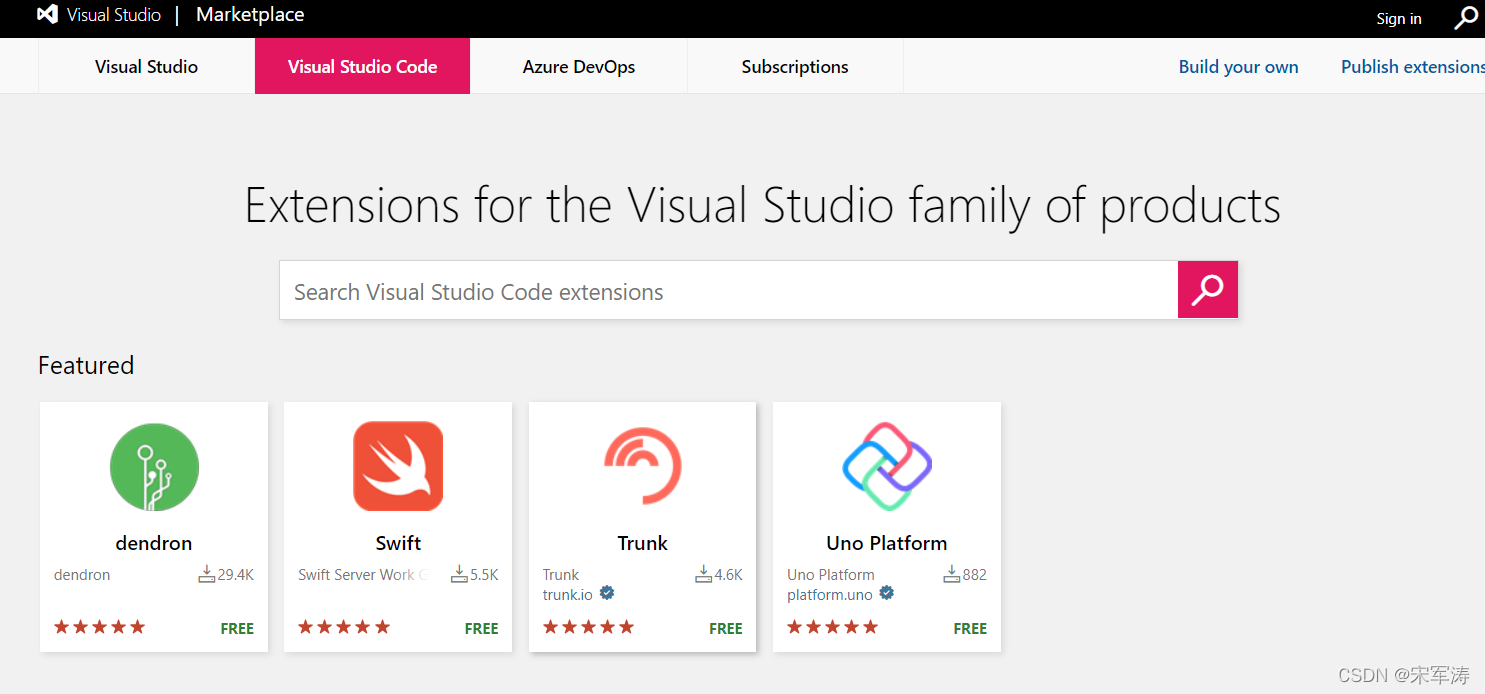This screenshot has height=694, width=1485.
Task: Switch to the Visual Studio tab
Action: tap(146, 66)
